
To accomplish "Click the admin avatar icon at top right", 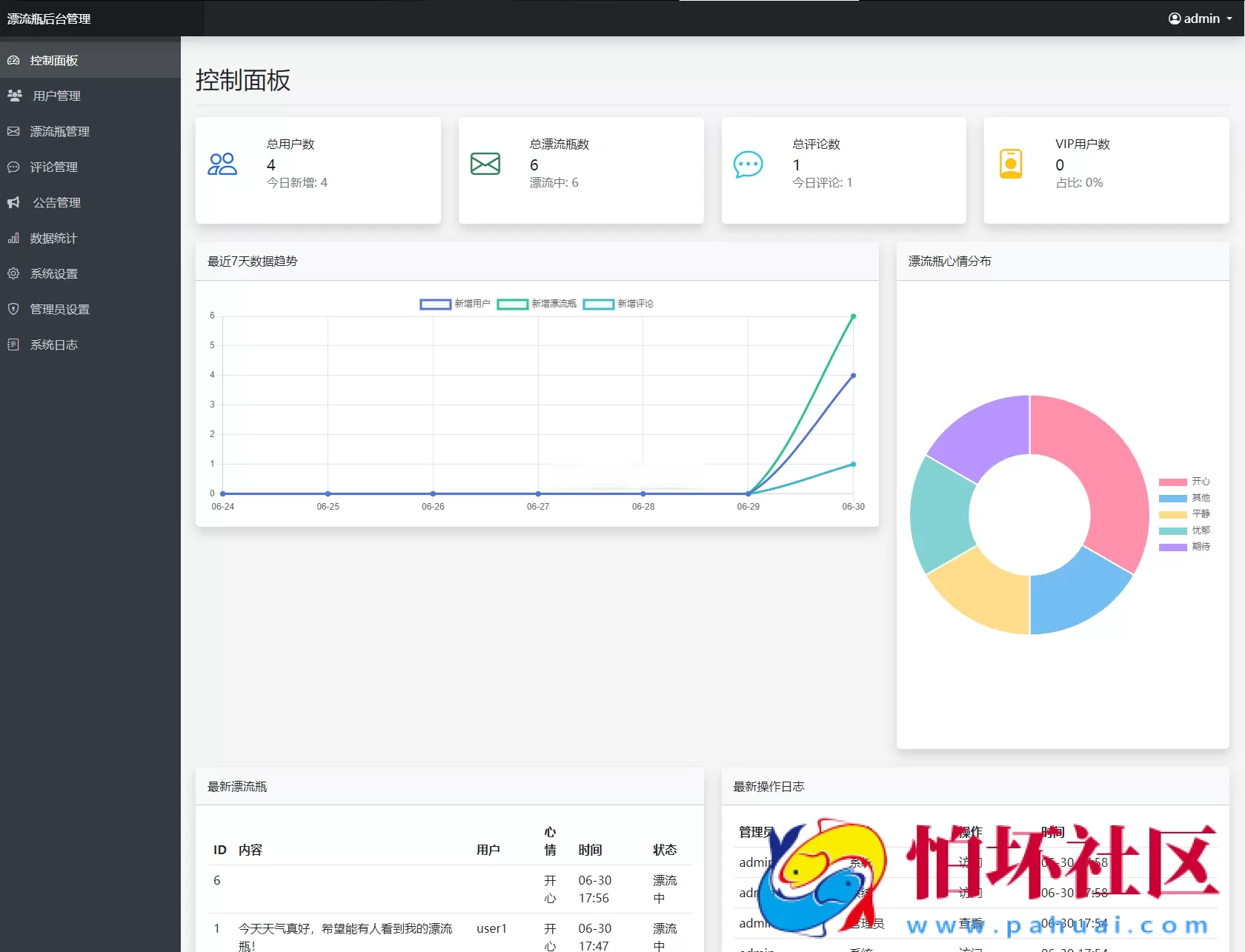I will coord(1175,18).
